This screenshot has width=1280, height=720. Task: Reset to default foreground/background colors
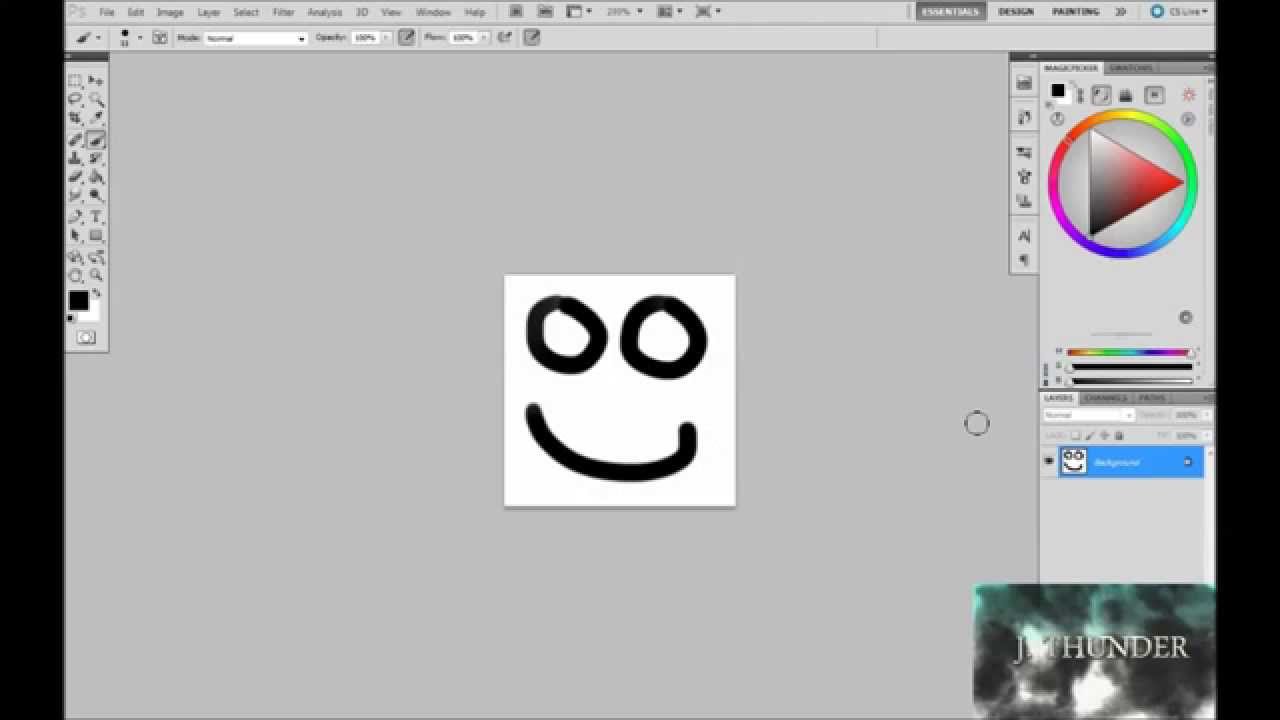pyautogui.click(x=71, y=319)
